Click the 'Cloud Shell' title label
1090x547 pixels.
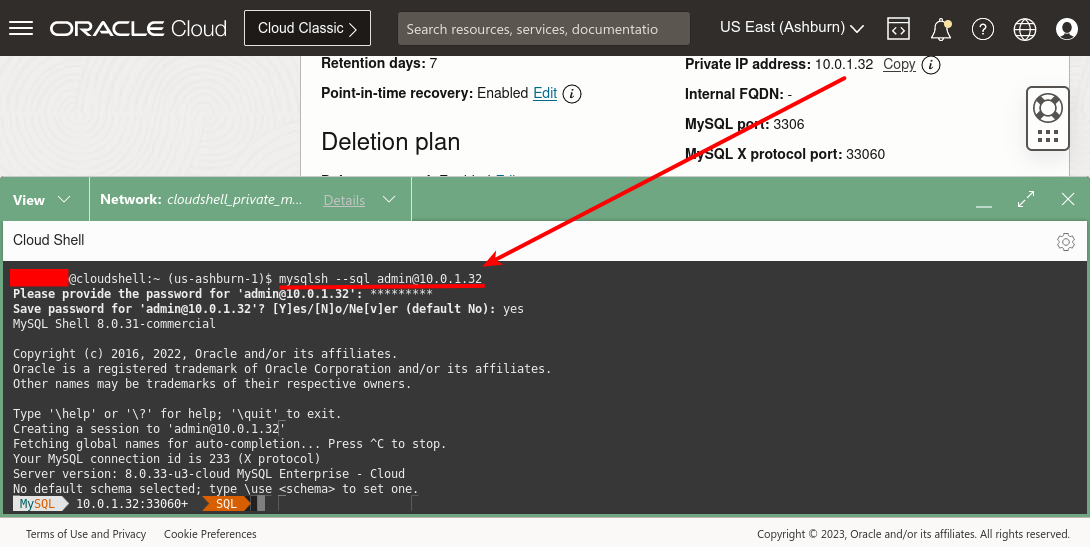tap(49, 240)
